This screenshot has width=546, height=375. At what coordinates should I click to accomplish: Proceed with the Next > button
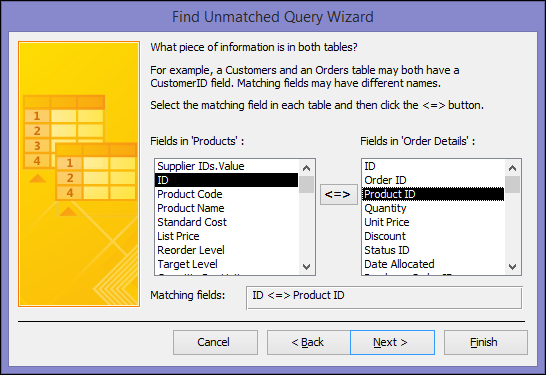tap(392, 342)
